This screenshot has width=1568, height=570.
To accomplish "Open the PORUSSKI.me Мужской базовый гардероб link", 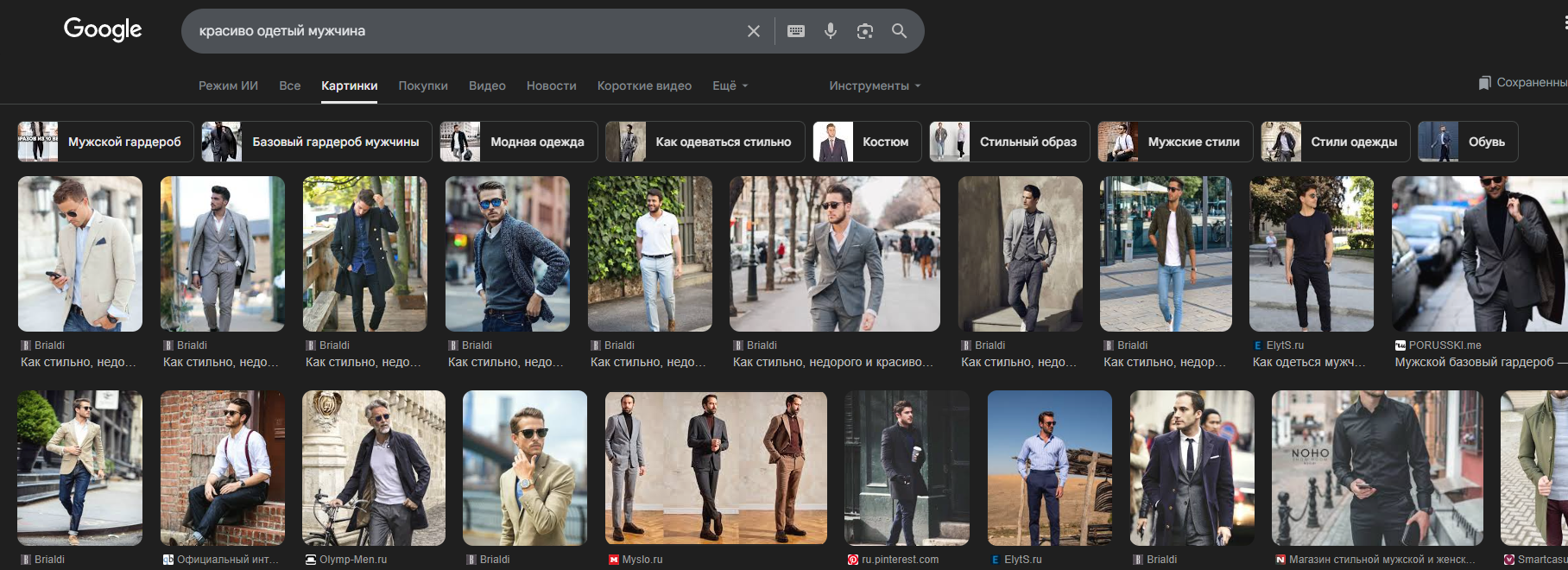I will (1474, 362).
